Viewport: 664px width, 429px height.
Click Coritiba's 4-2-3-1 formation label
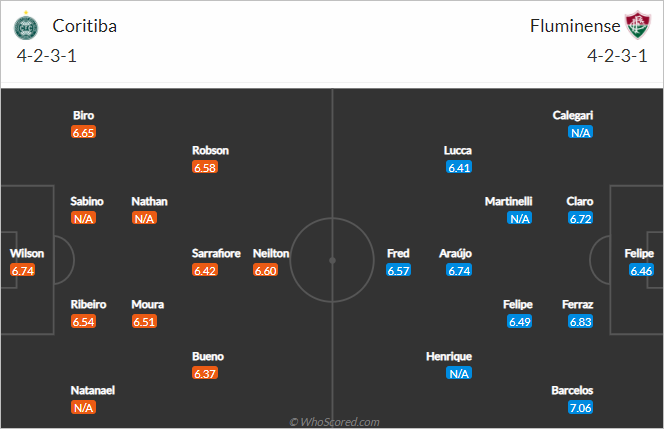tap(47, 56)
